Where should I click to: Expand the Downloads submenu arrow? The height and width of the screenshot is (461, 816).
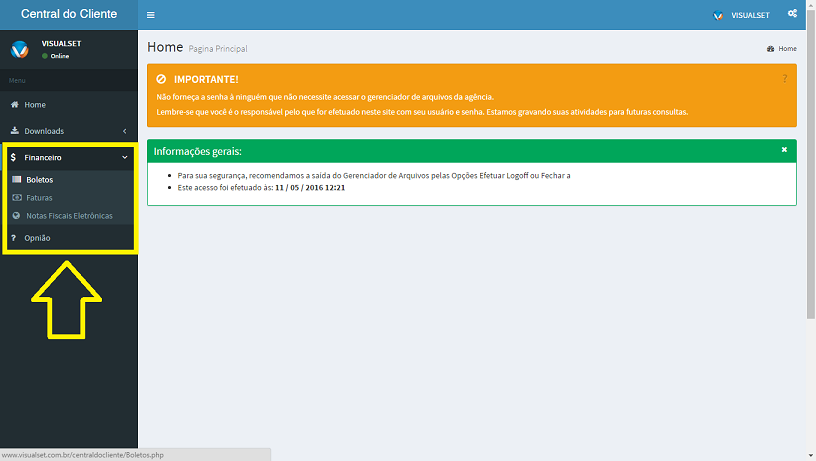tap(124, 131)
